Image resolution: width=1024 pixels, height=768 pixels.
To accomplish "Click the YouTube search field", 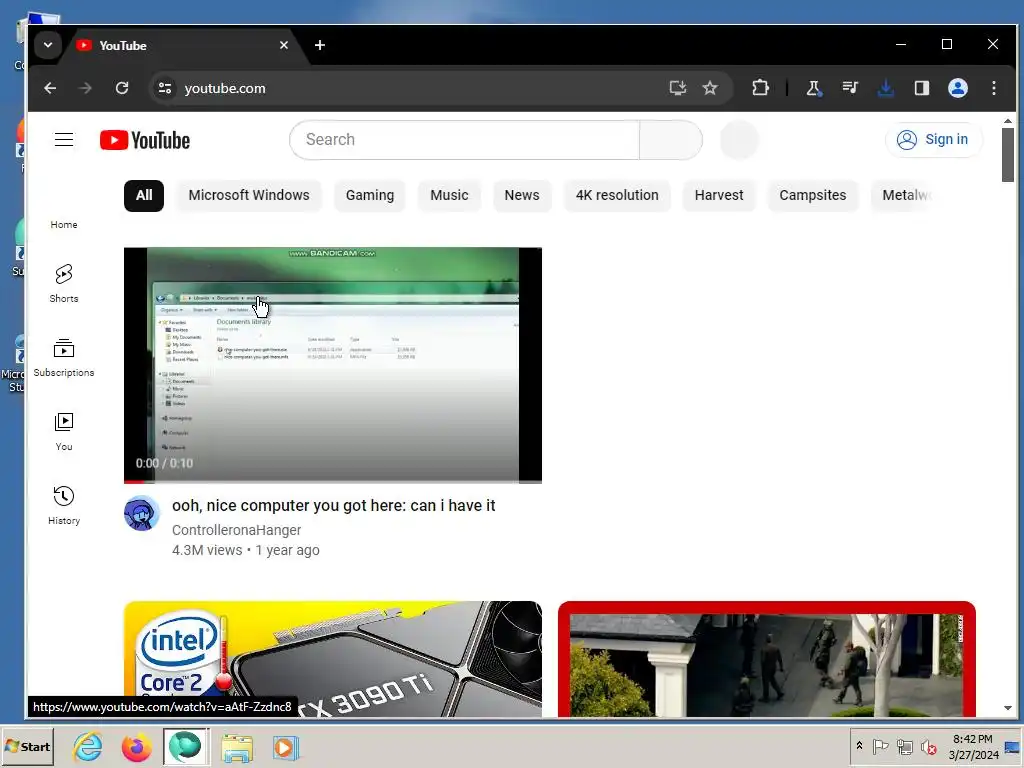I will (x=465, y=140).
